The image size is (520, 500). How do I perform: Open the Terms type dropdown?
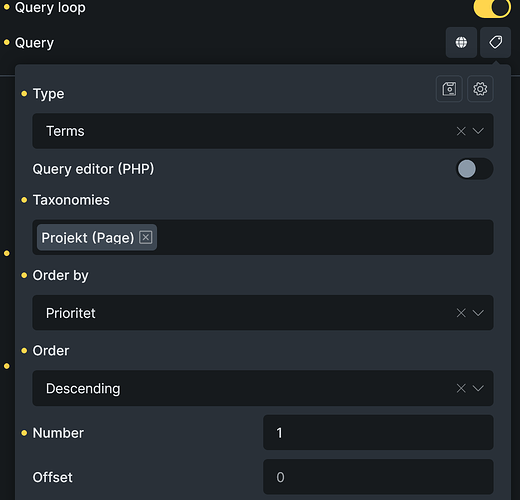pos(263,131)
